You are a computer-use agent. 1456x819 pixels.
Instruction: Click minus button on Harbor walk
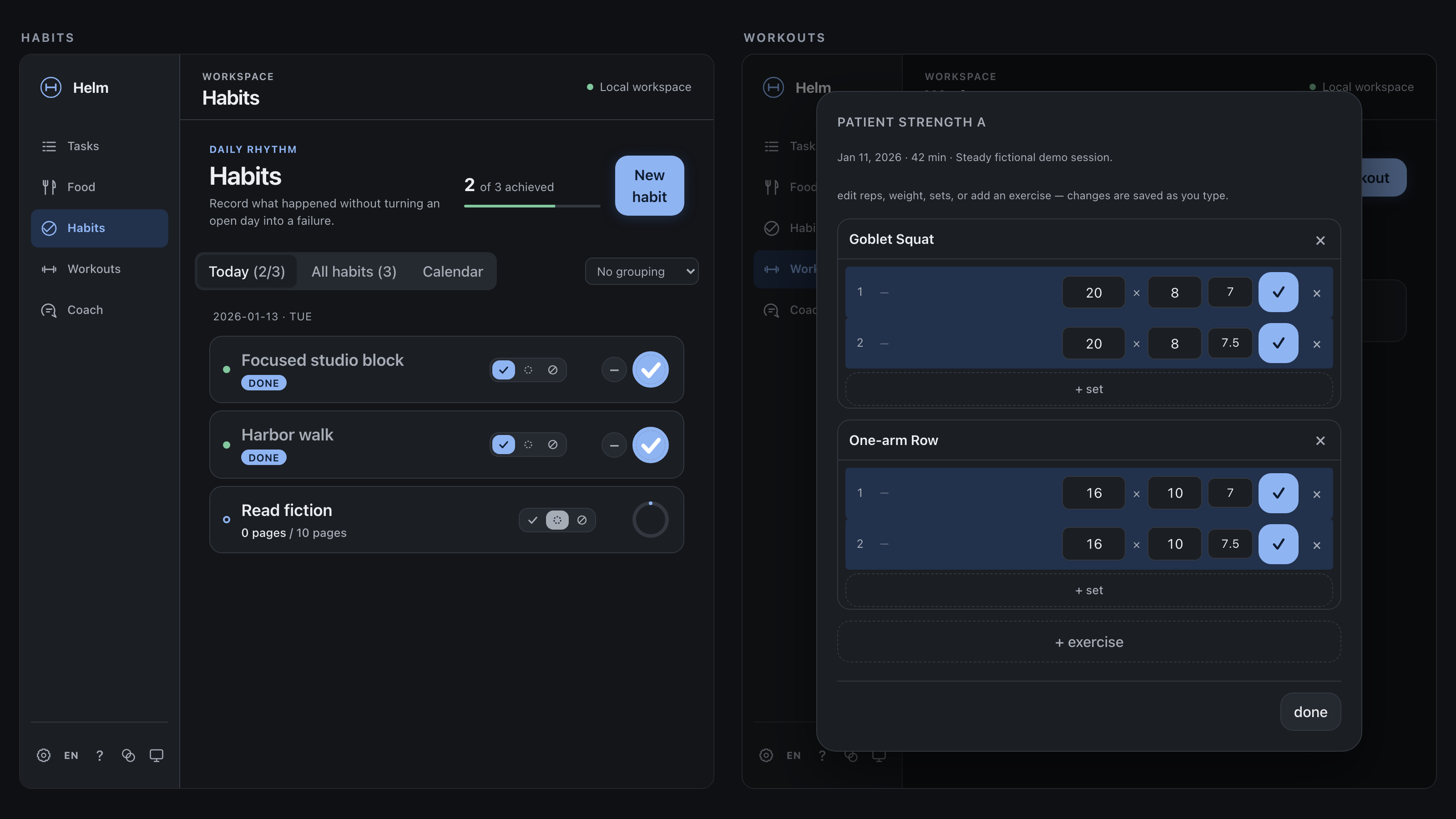[x=614, y=445]
